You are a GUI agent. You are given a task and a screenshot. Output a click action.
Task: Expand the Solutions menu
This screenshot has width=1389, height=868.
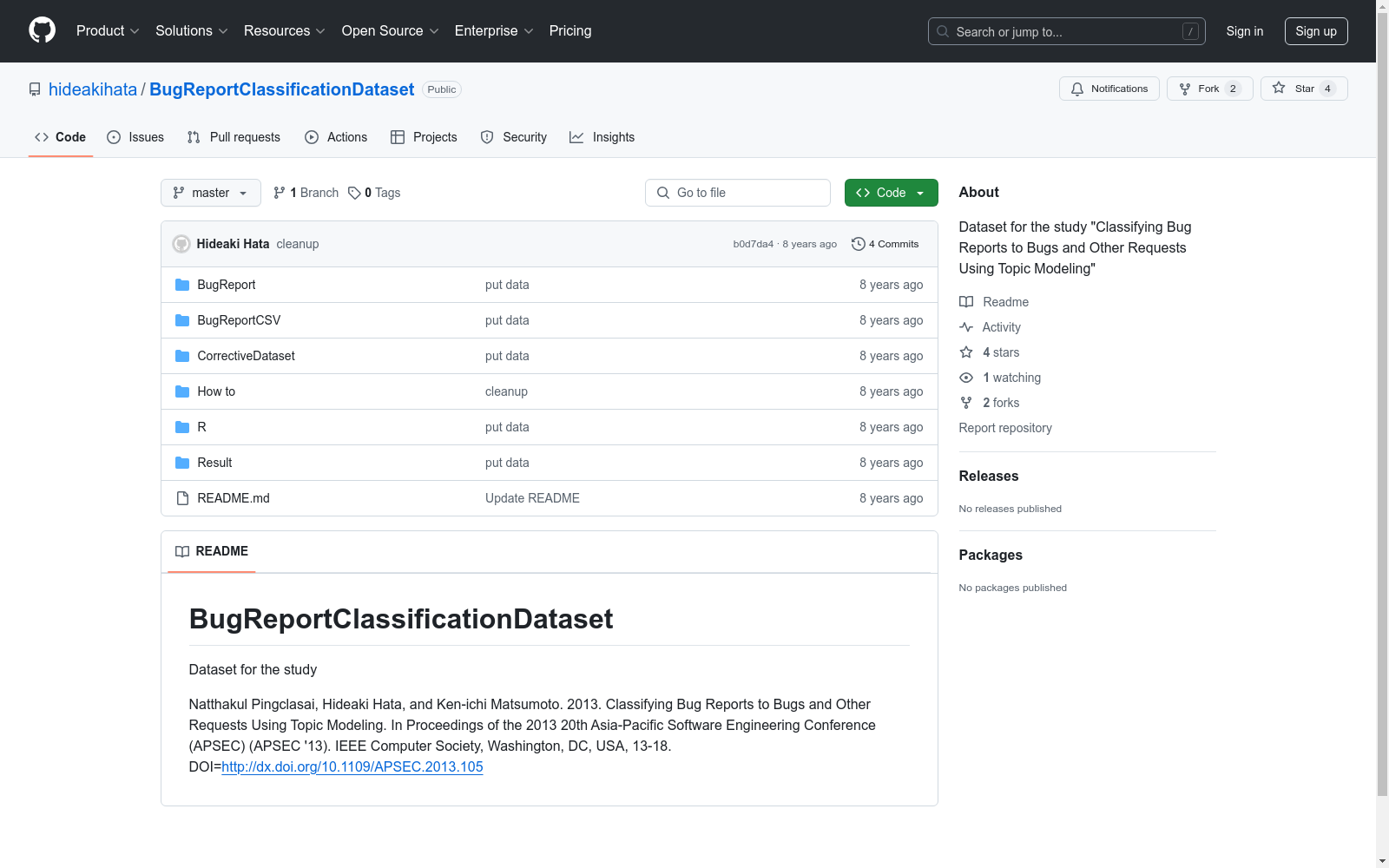pyautogui.click(x=192, y=31)
